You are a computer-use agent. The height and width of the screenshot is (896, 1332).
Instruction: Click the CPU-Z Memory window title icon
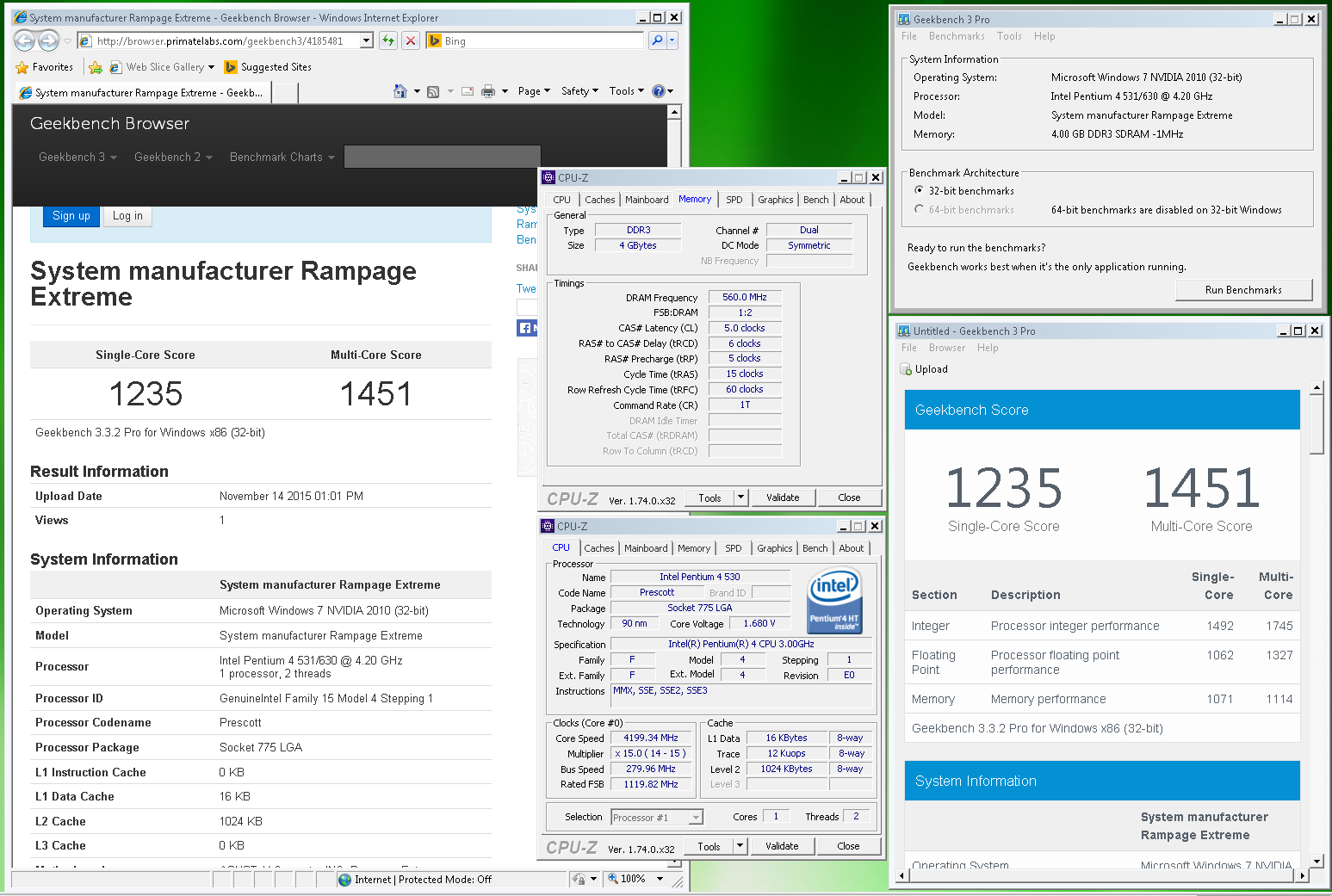(548, 178)
